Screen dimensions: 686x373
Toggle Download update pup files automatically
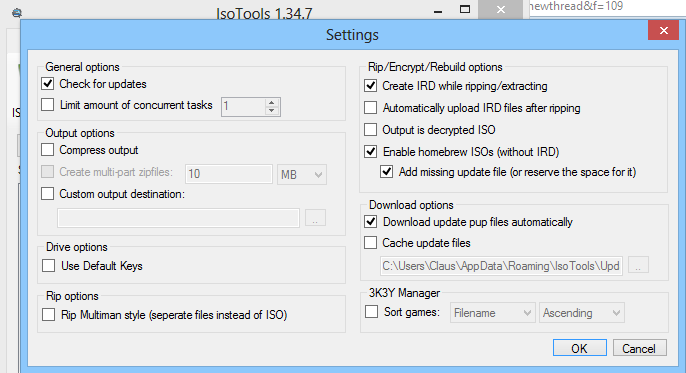point(371,221)
